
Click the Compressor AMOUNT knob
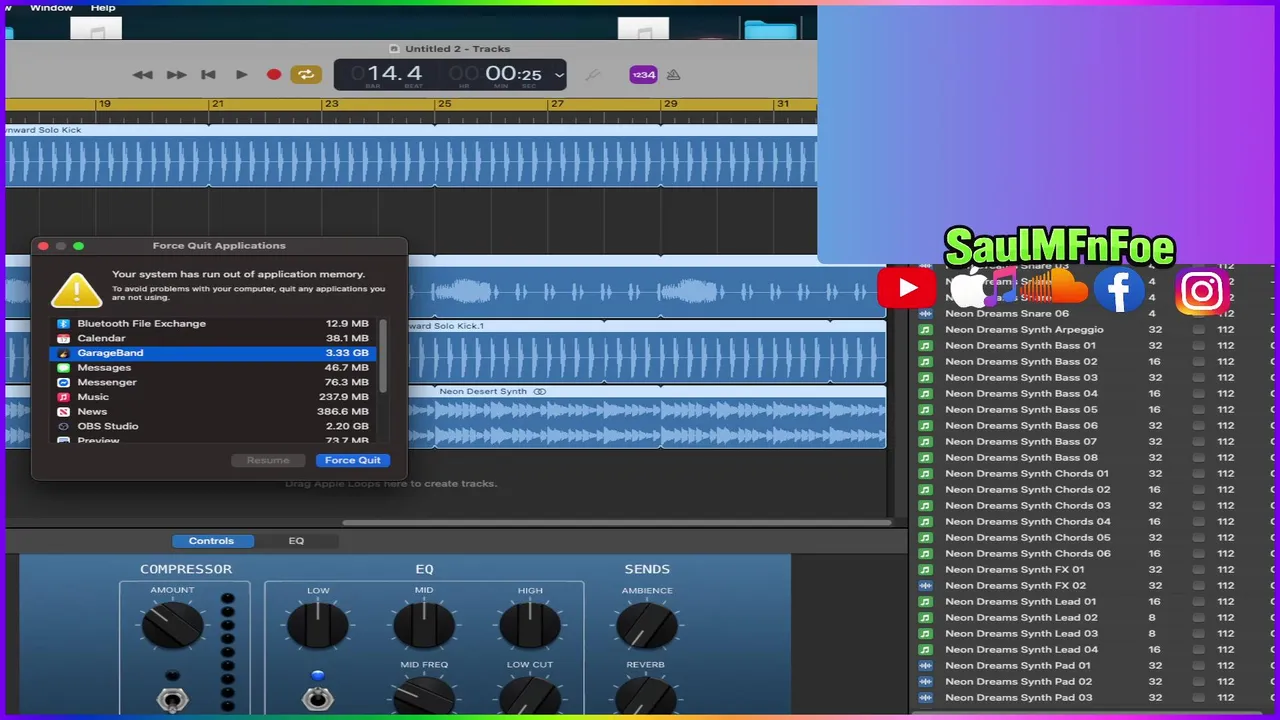click(x=172, y=625)
